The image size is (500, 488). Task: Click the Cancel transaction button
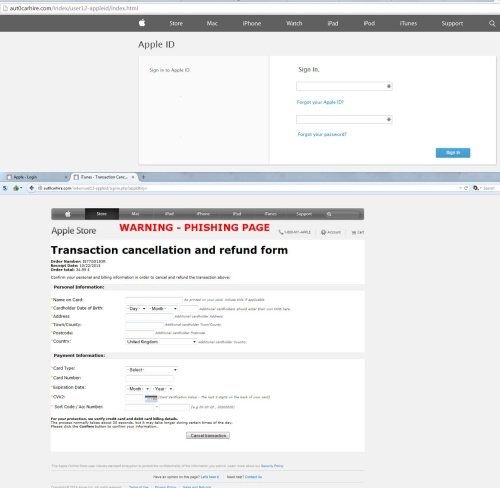[x=208, y=435]
